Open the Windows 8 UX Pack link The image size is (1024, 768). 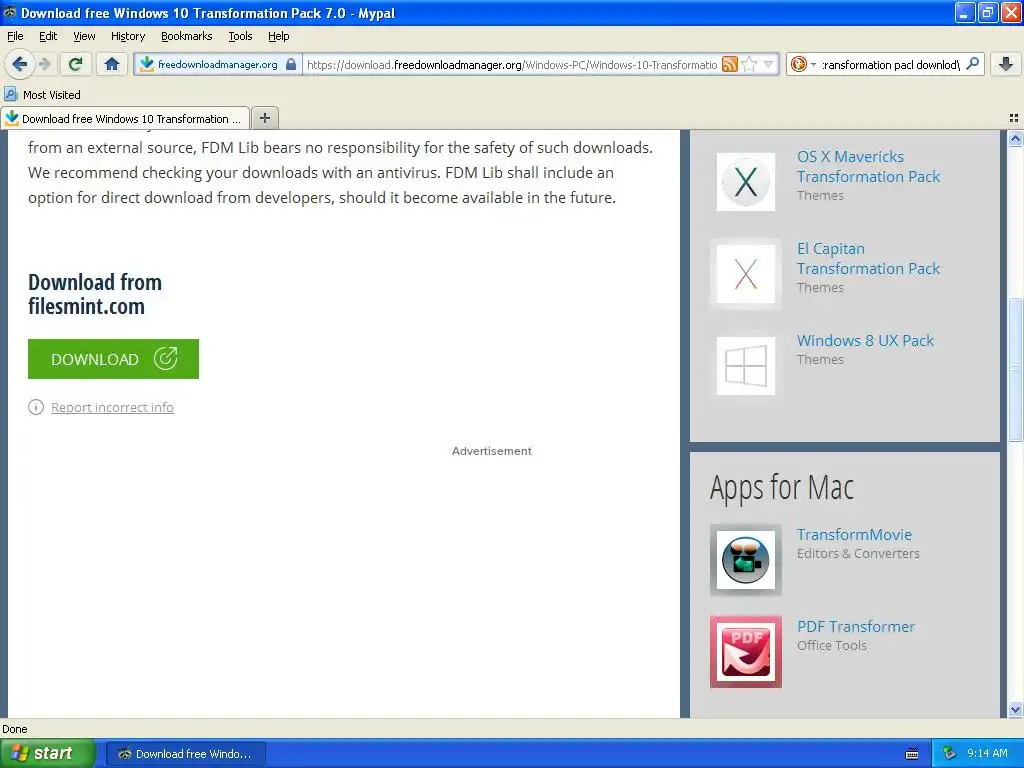pyautogui.click(x=865, y=340)
